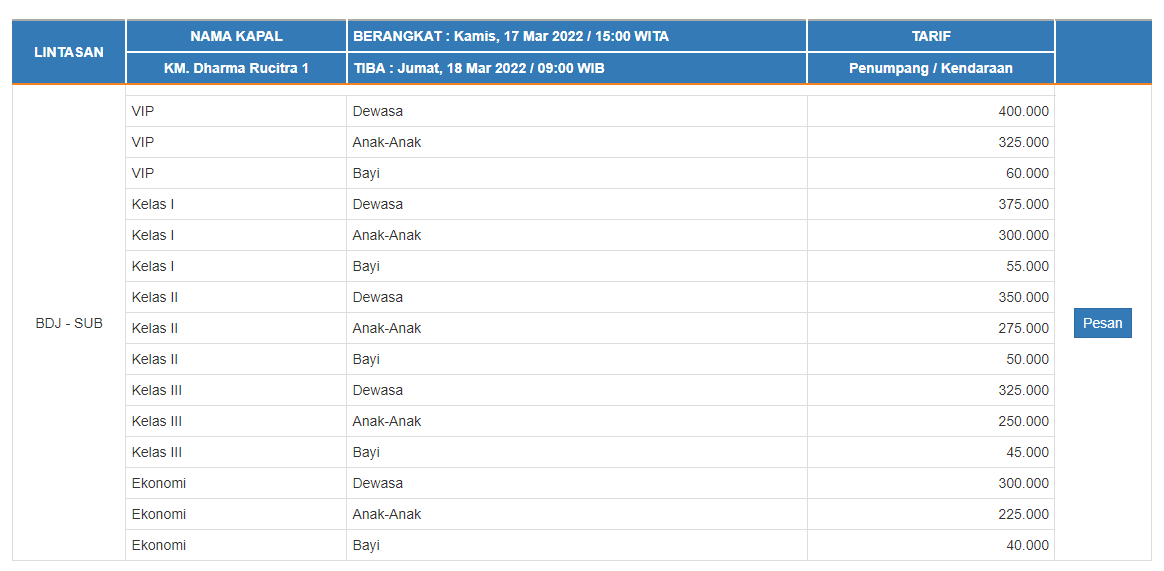Select the BDJ - SUB route cell
Viewport: 1164px width, 571px height.
click(x=68, y=323)
